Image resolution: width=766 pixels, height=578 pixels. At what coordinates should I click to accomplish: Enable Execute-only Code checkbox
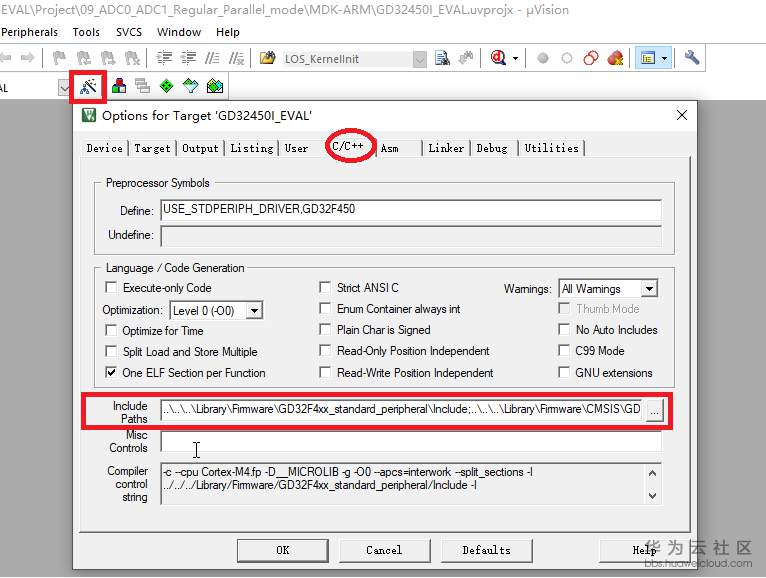pos(111,287)
